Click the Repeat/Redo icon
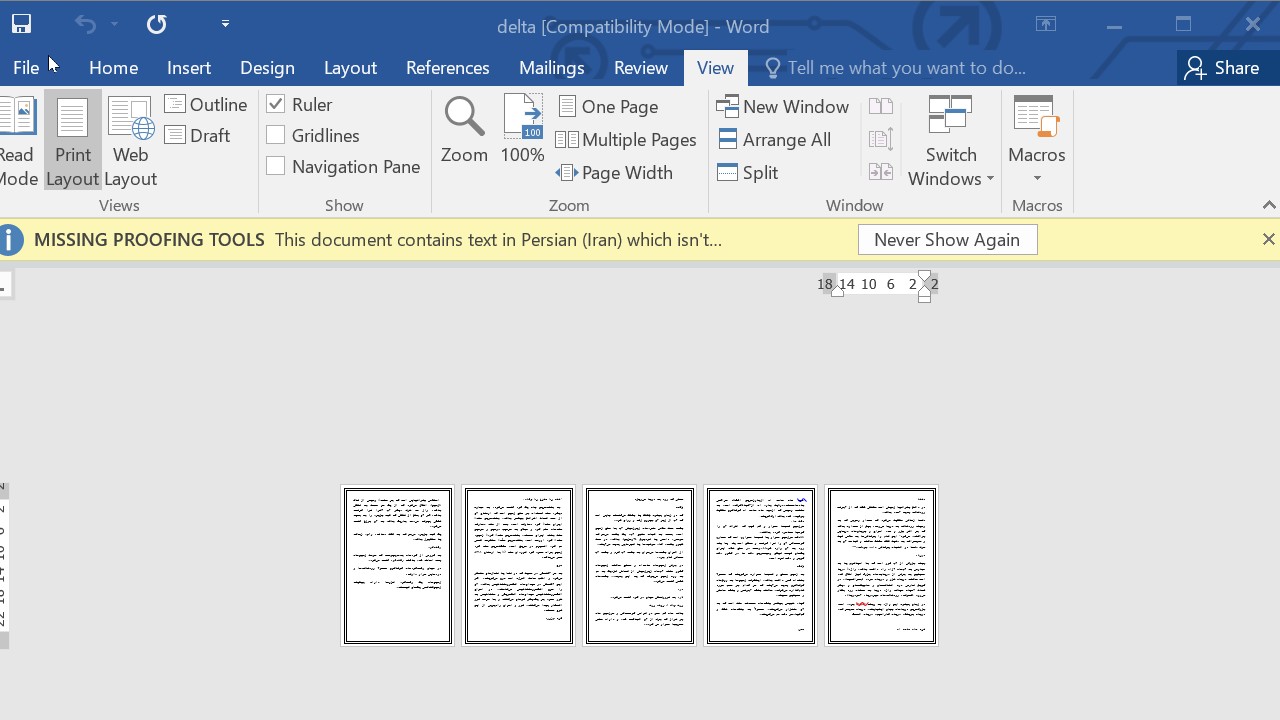 click(x=156, y=24)
